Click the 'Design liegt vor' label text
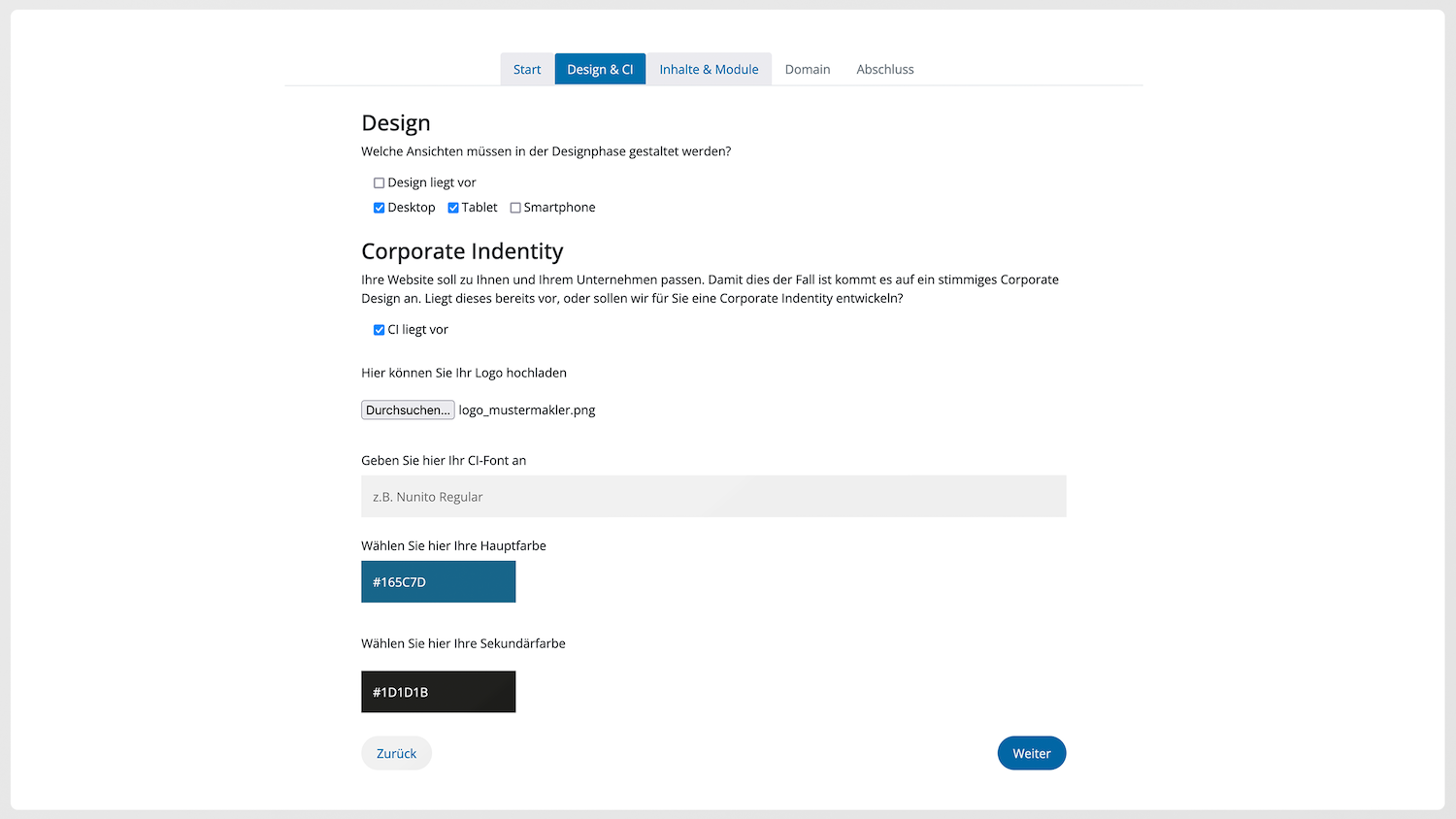Screen dimensions: 1456x819 pyautogui.click(x=432, y=182)
